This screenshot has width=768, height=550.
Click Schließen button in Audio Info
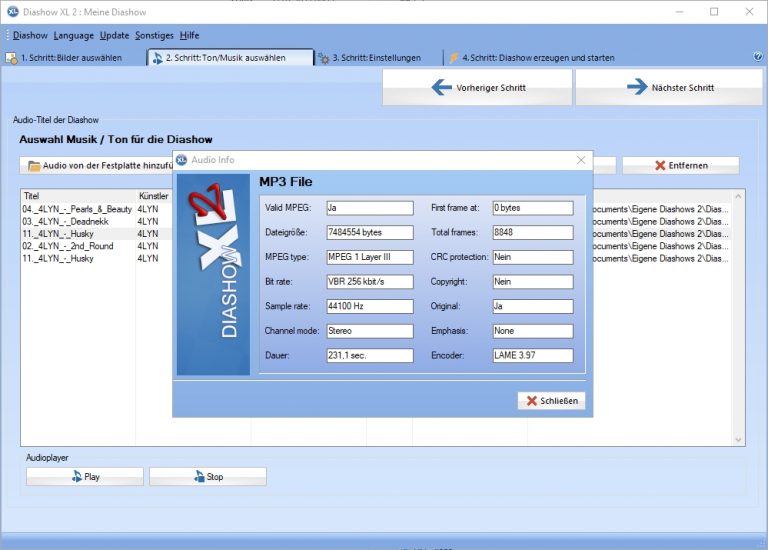point(551,401)
